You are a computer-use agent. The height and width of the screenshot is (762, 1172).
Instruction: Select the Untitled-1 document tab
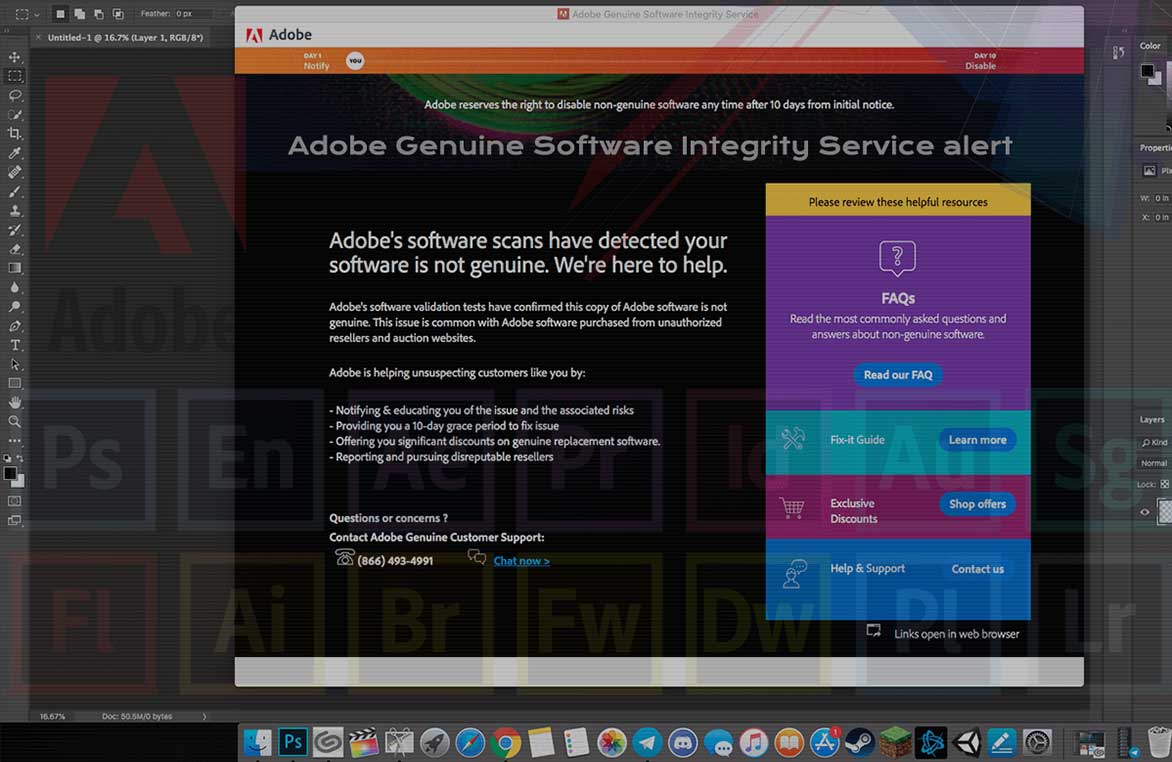tap(125, 37)
